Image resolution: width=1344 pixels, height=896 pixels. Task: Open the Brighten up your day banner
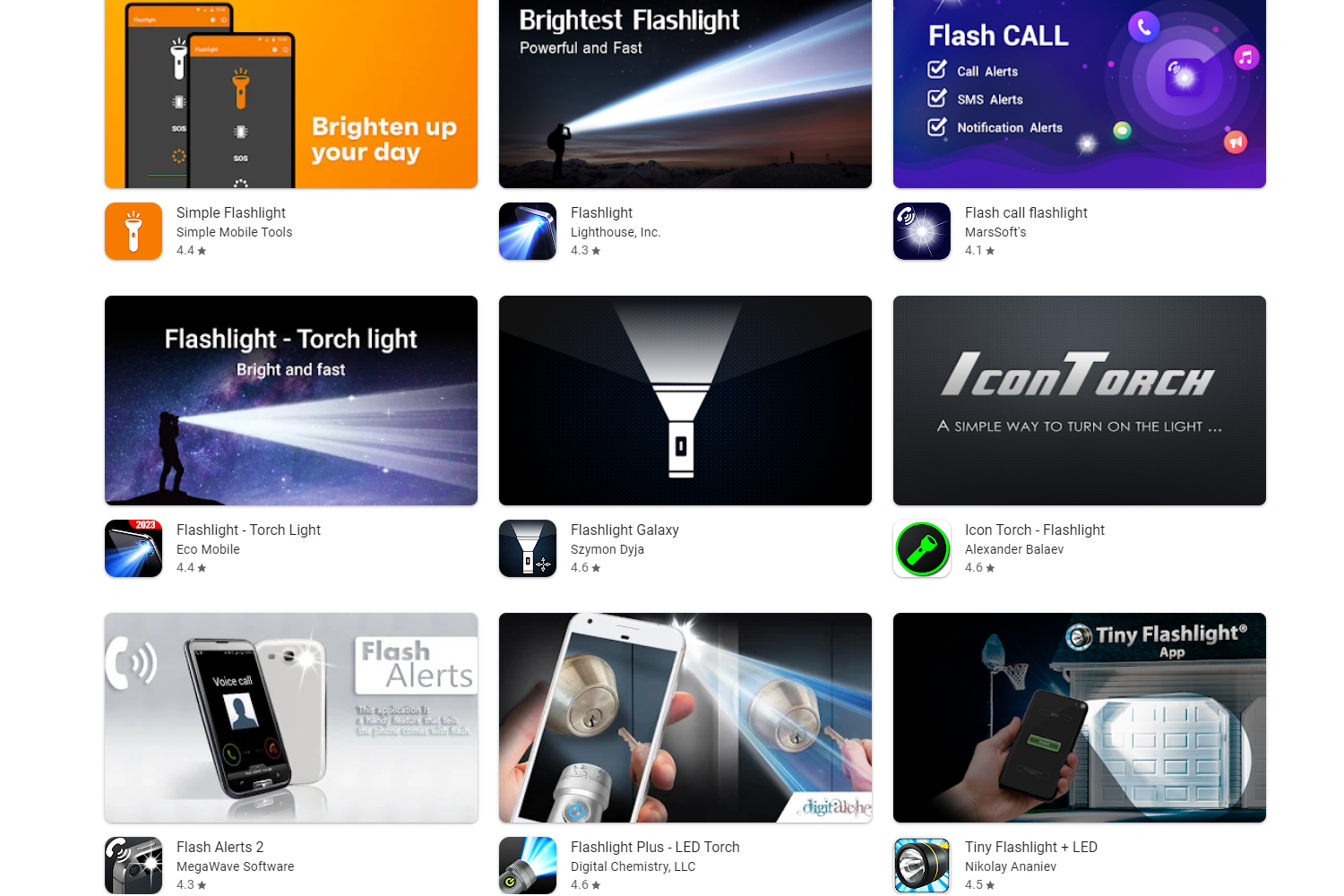(x=291, y=94)
